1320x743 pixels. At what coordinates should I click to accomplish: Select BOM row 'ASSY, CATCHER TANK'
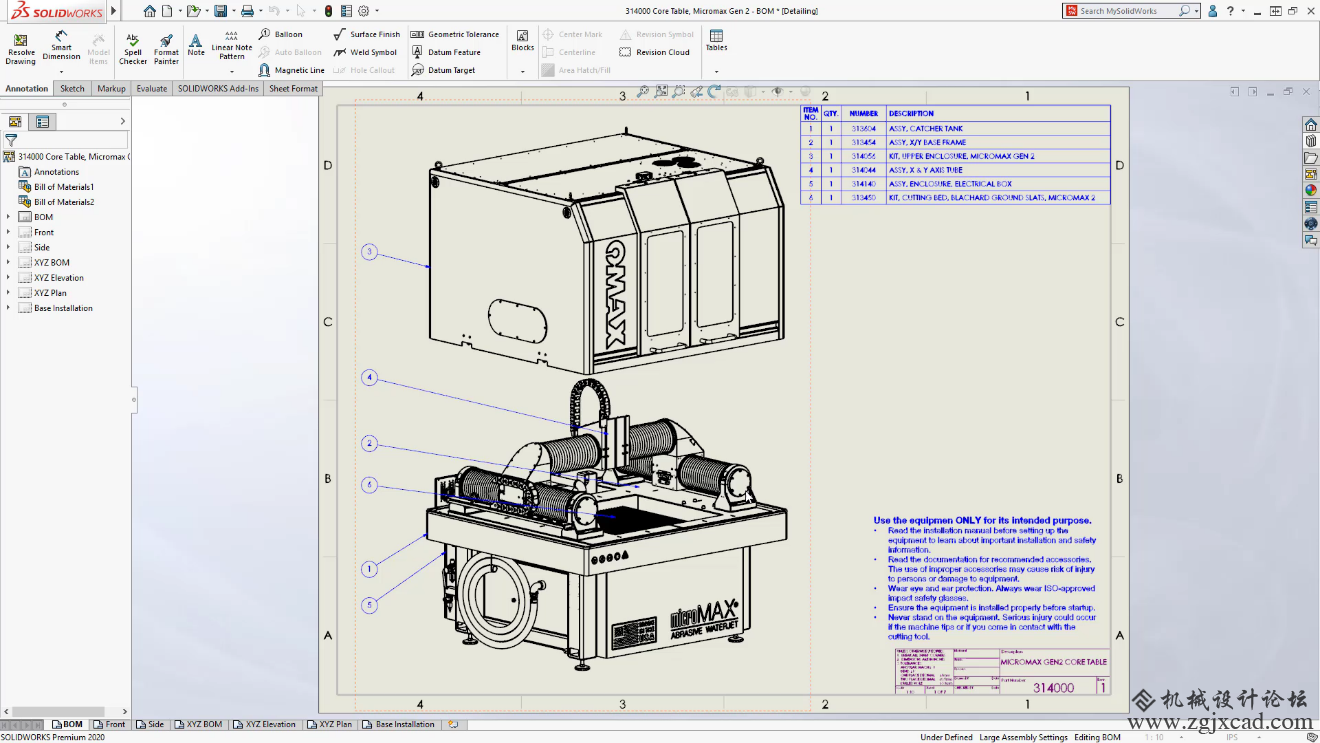956,128
